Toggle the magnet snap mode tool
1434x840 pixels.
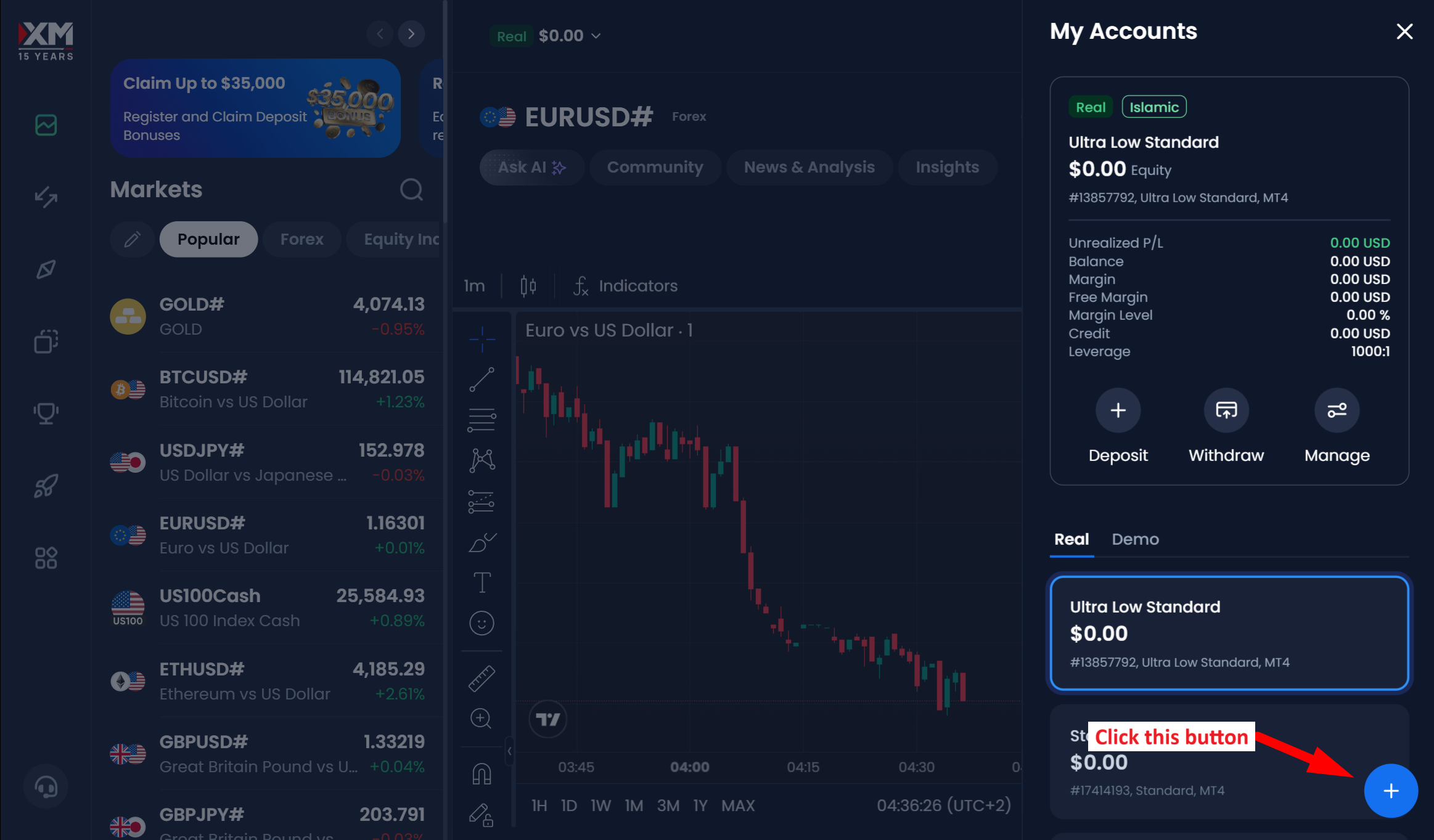[481, 773]
